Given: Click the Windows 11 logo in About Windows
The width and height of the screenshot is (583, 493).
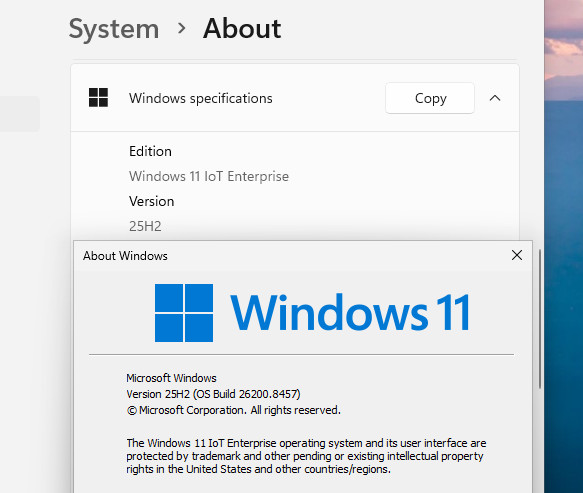Looking at the screenshot, I should click(312, 313).
